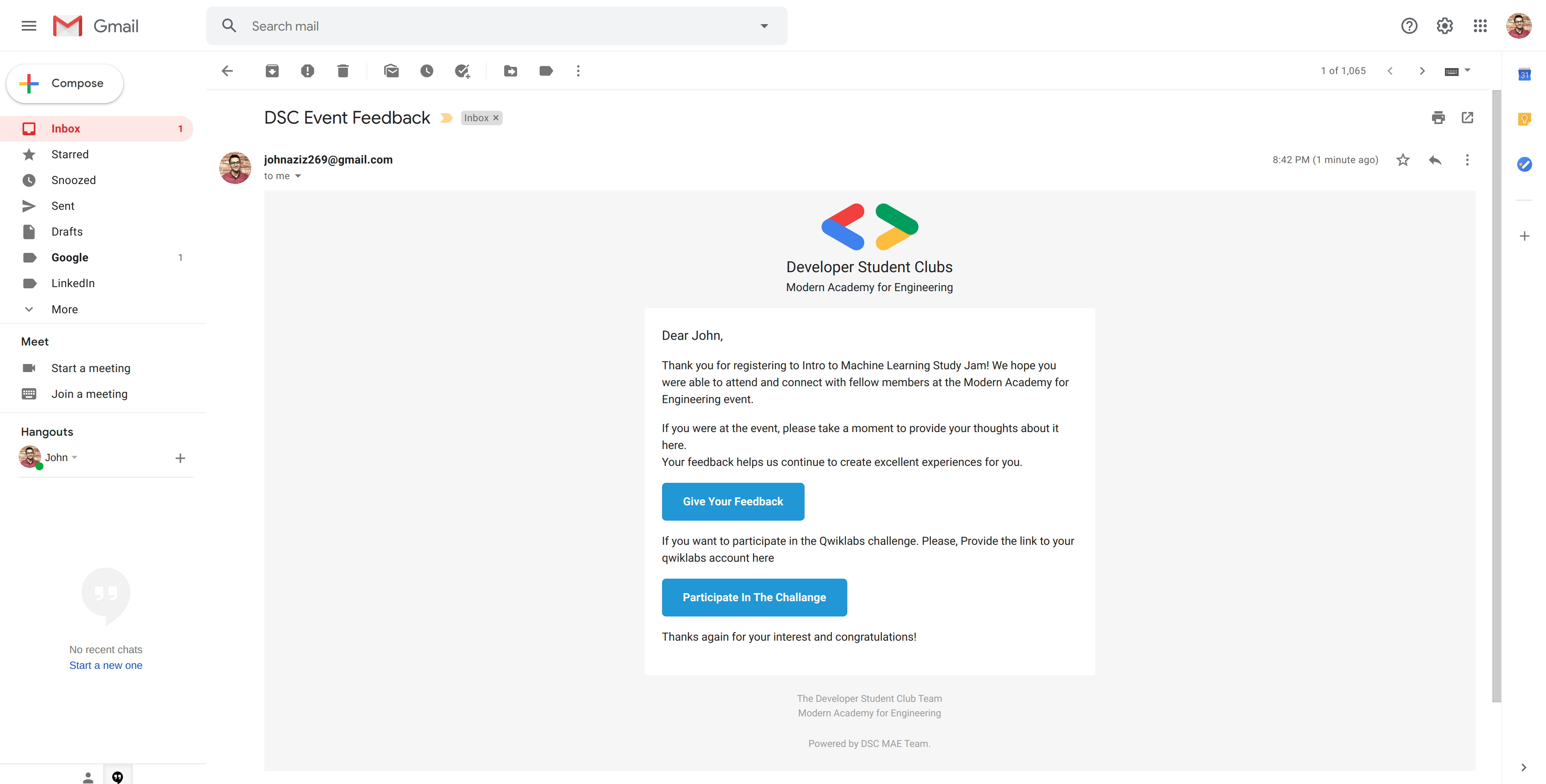Open the Drafts folder
Viewport: 1546px width, 784px height.
(x=97, y=232)
